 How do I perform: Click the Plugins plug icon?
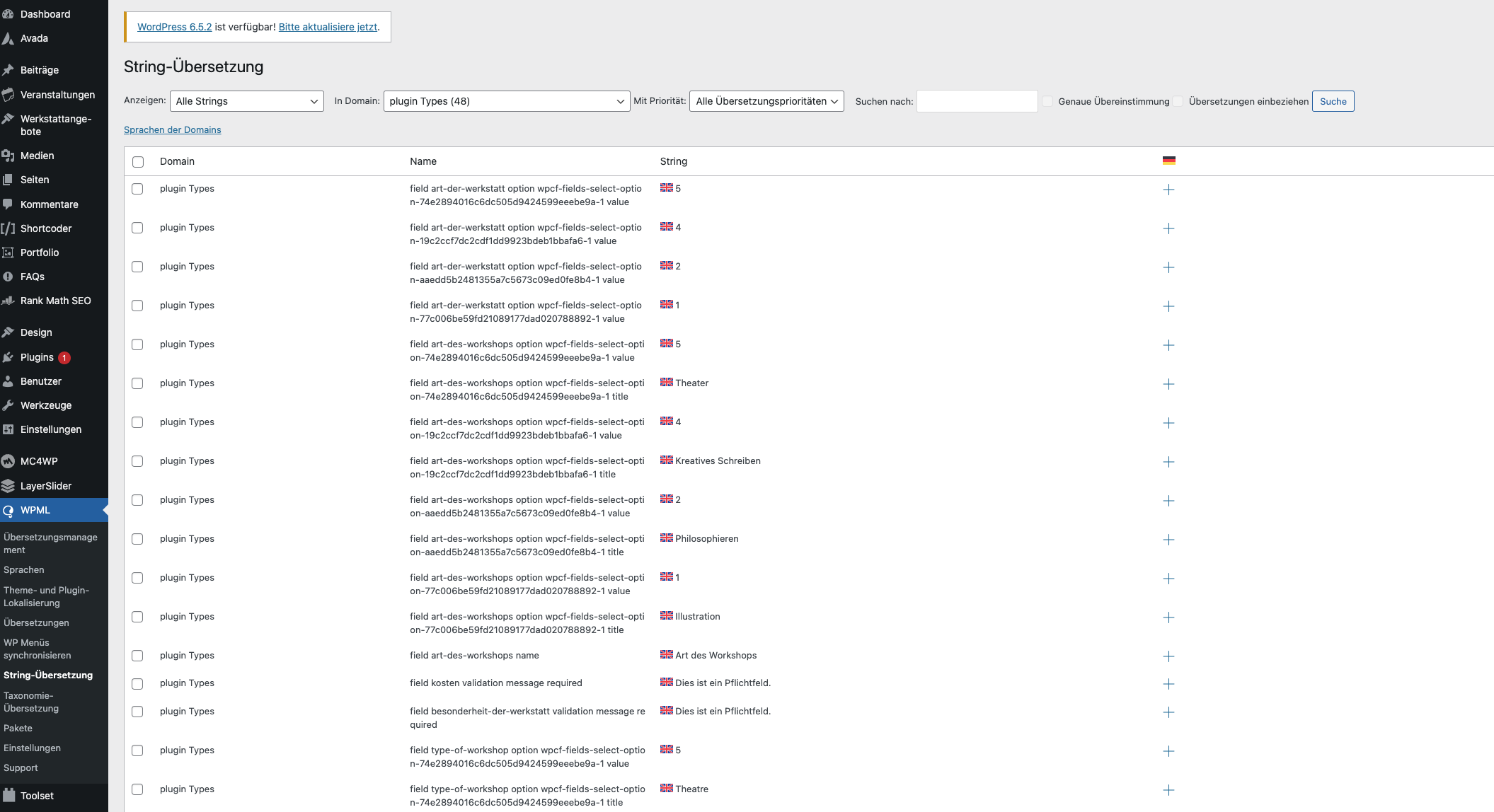pos(8,357)
